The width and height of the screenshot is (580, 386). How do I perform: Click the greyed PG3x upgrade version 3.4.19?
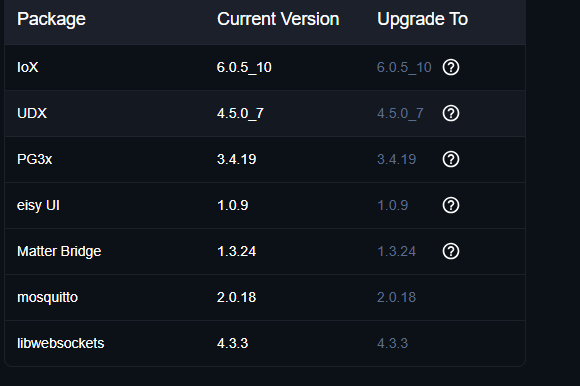(397, 159)
